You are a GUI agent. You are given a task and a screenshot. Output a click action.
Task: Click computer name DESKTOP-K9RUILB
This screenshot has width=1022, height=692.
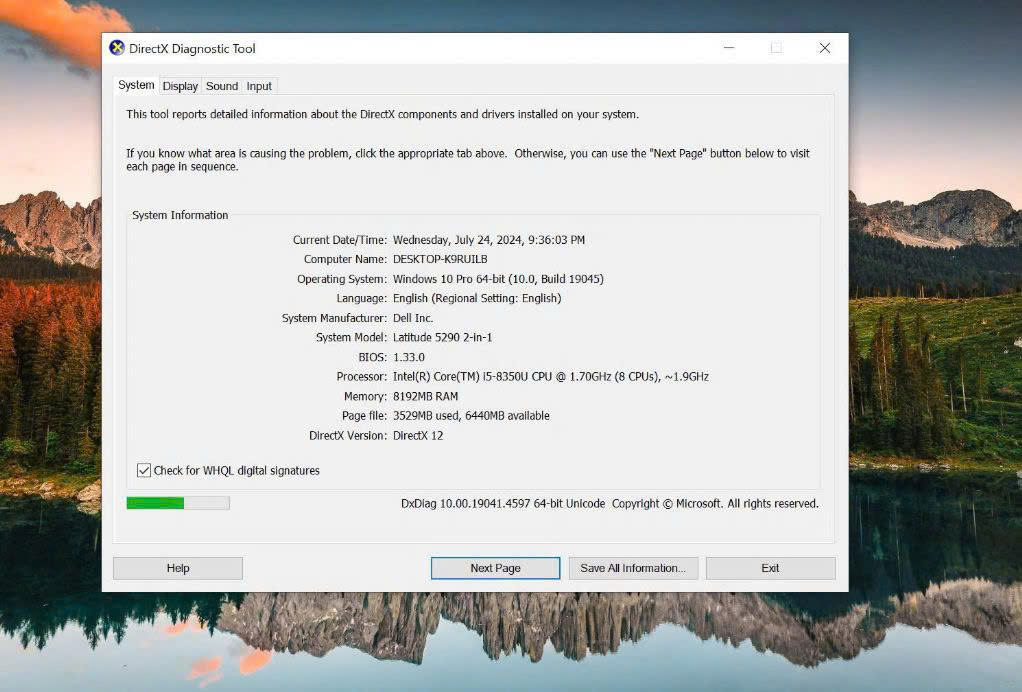pyautogui.click(x=440, y=259)
